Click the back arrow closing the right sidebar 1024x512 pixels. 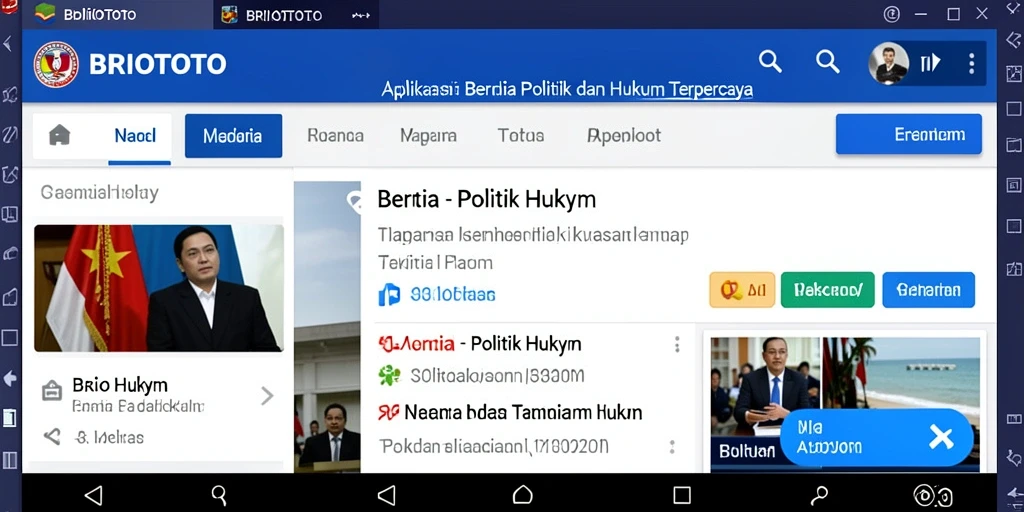pyautogui.click(x=1014, y=494)
